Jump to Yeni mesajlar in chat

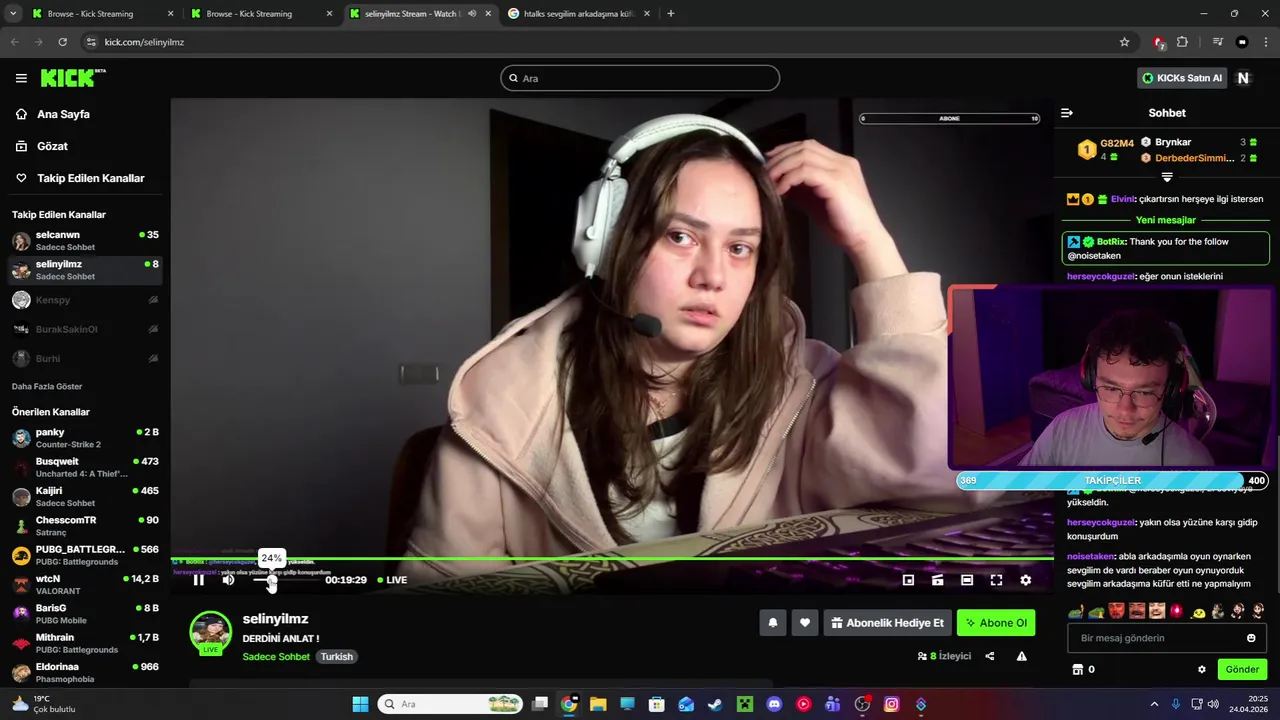1166,220
